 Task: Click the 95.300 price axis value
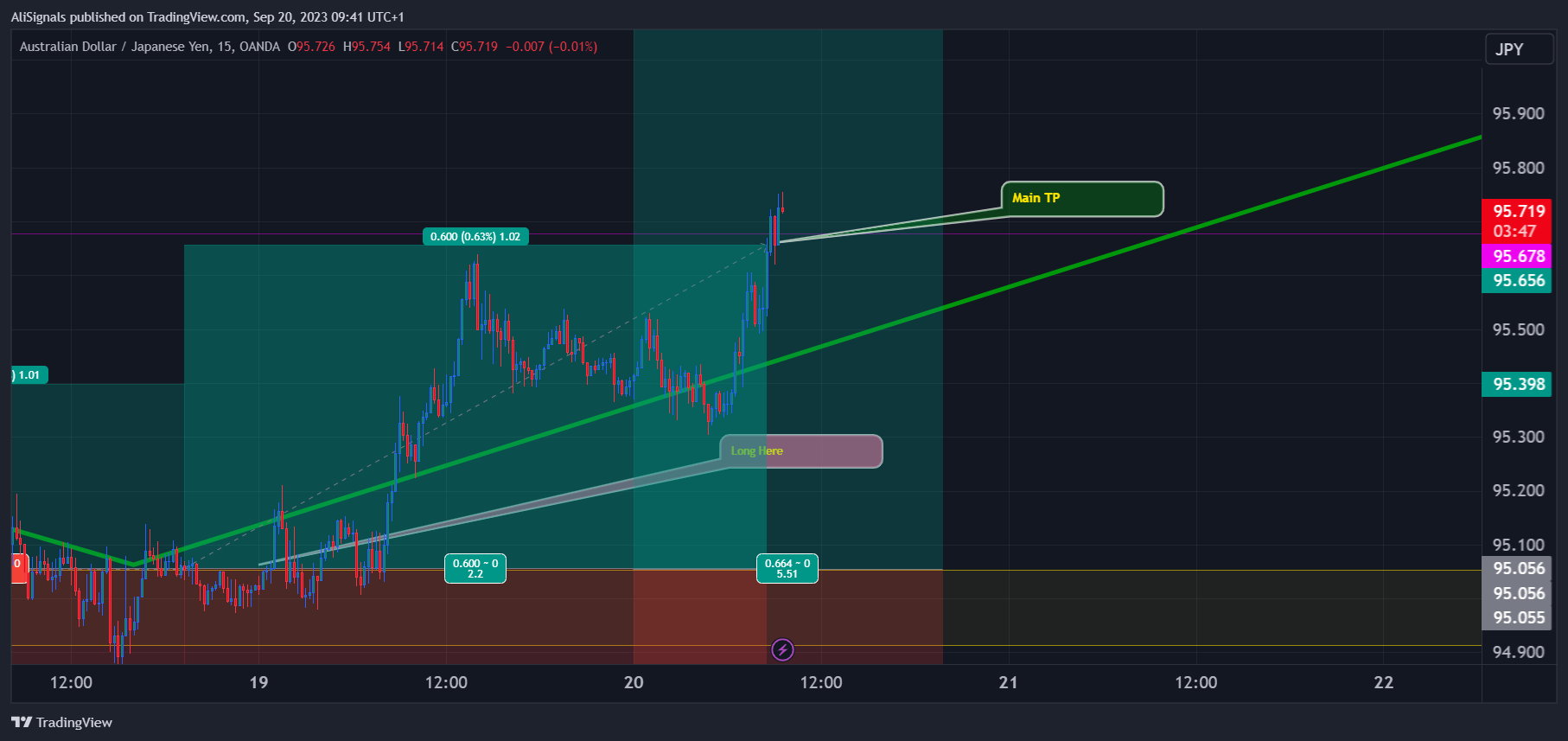(1518, 437)
